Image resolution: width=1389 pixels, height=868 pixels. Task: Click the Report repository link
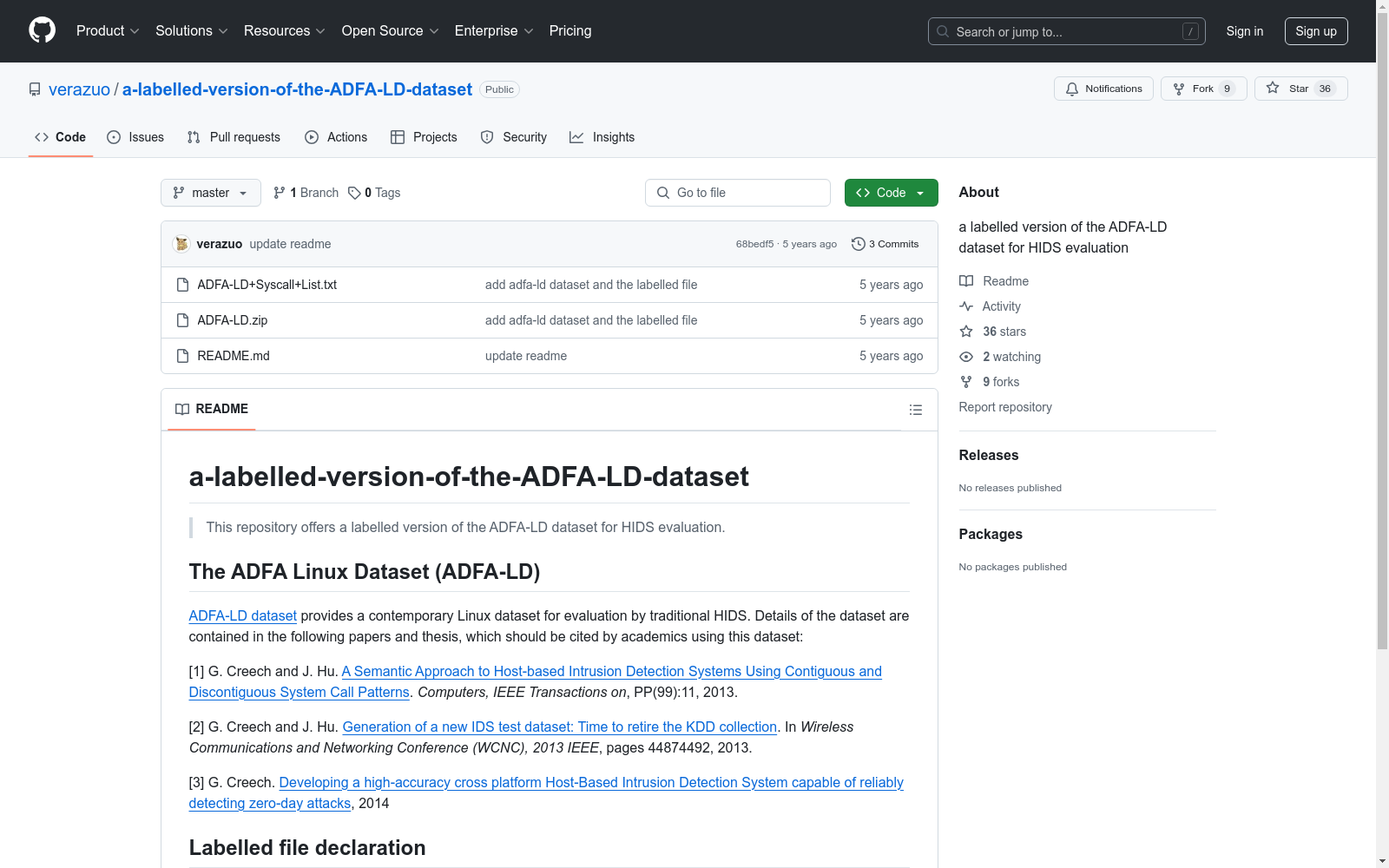tap(1004, 407)
